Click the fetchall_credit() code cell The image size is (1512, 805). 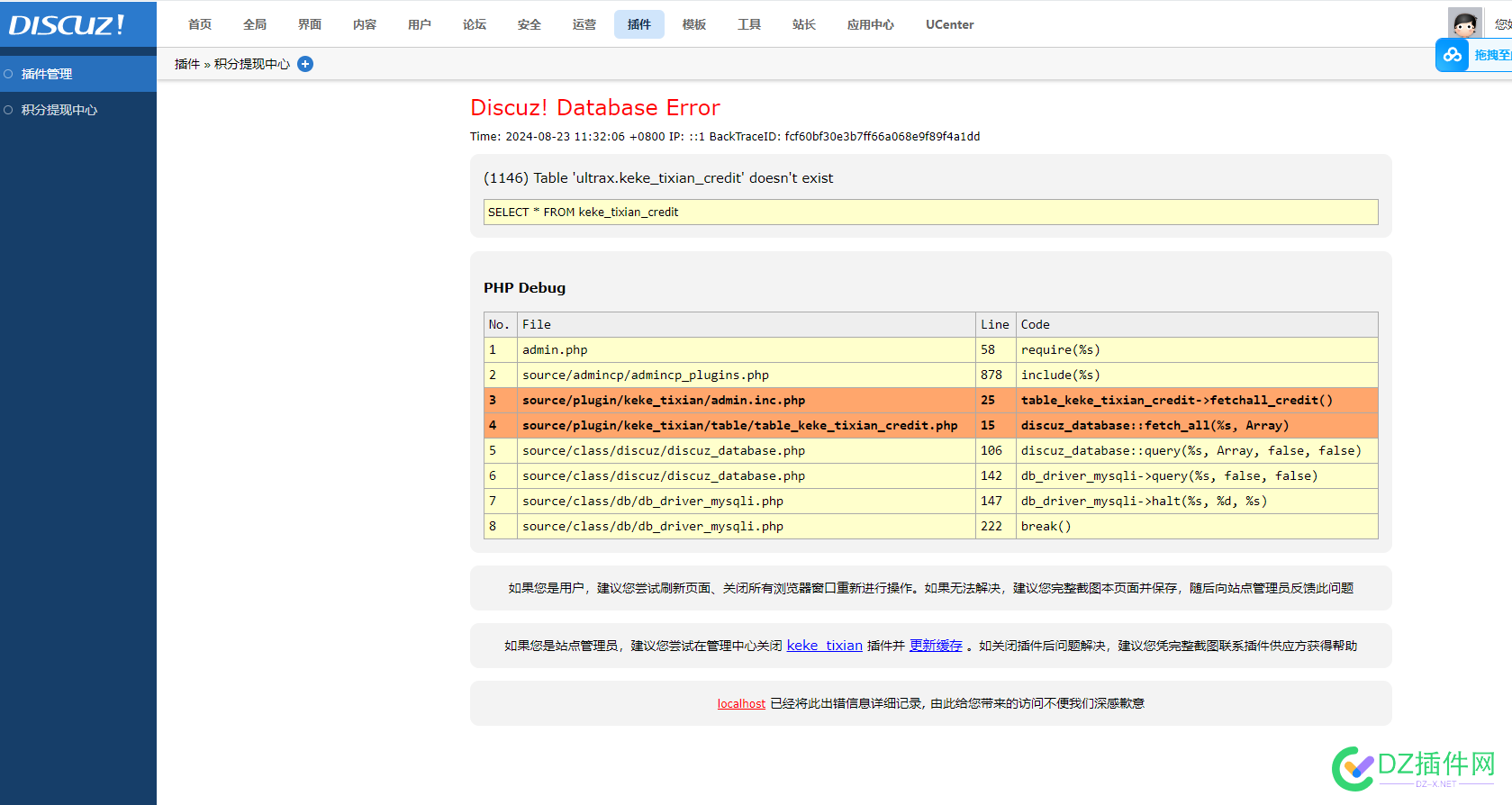click(1197, 400)
